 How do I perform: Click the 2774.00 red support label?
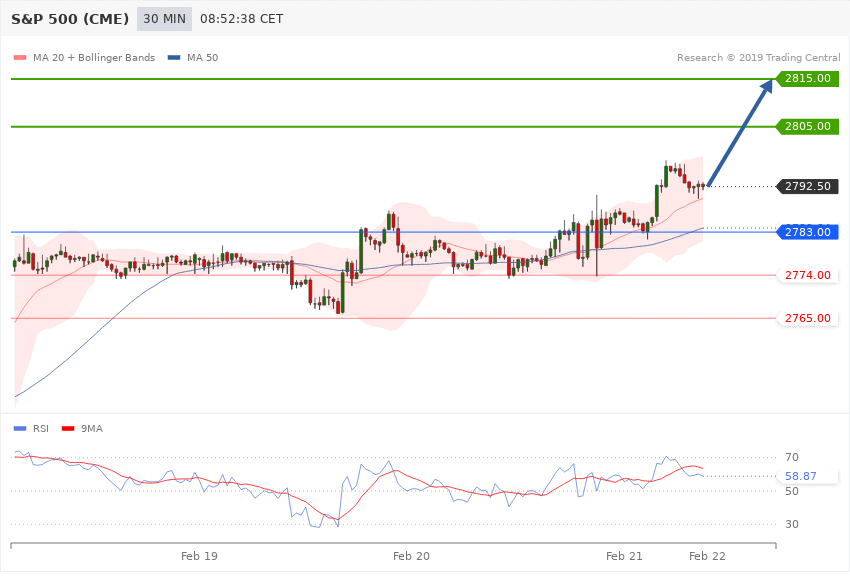[808, 275]
